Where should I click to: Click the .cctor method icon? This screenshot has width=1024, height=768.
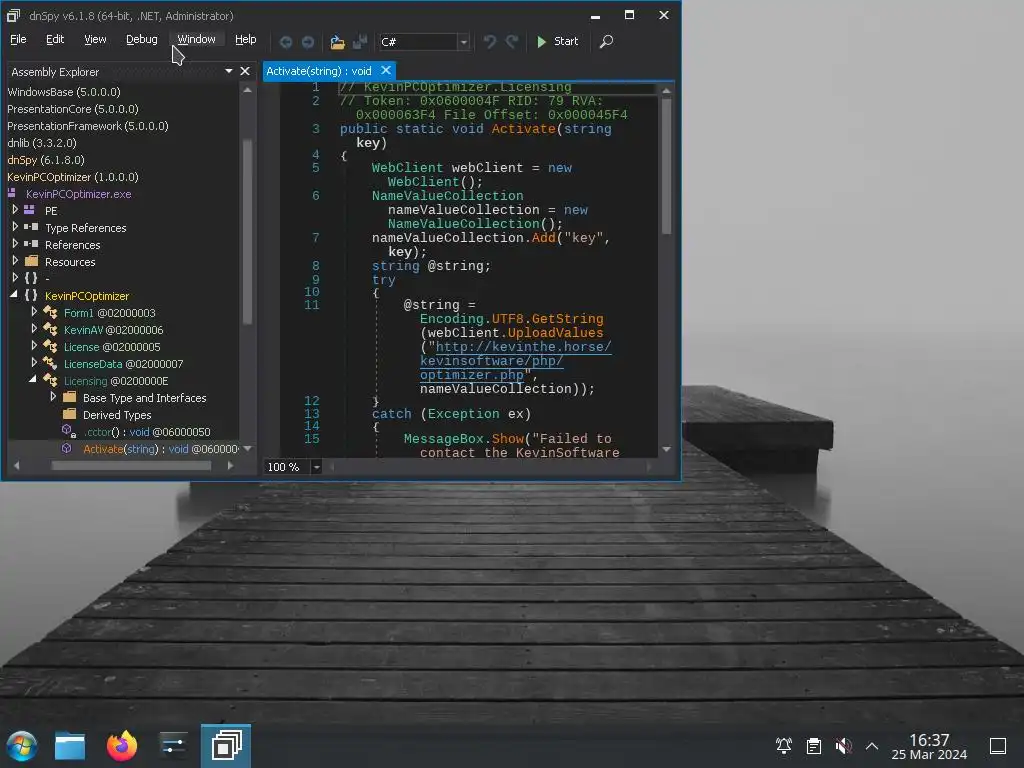[68, 431]
